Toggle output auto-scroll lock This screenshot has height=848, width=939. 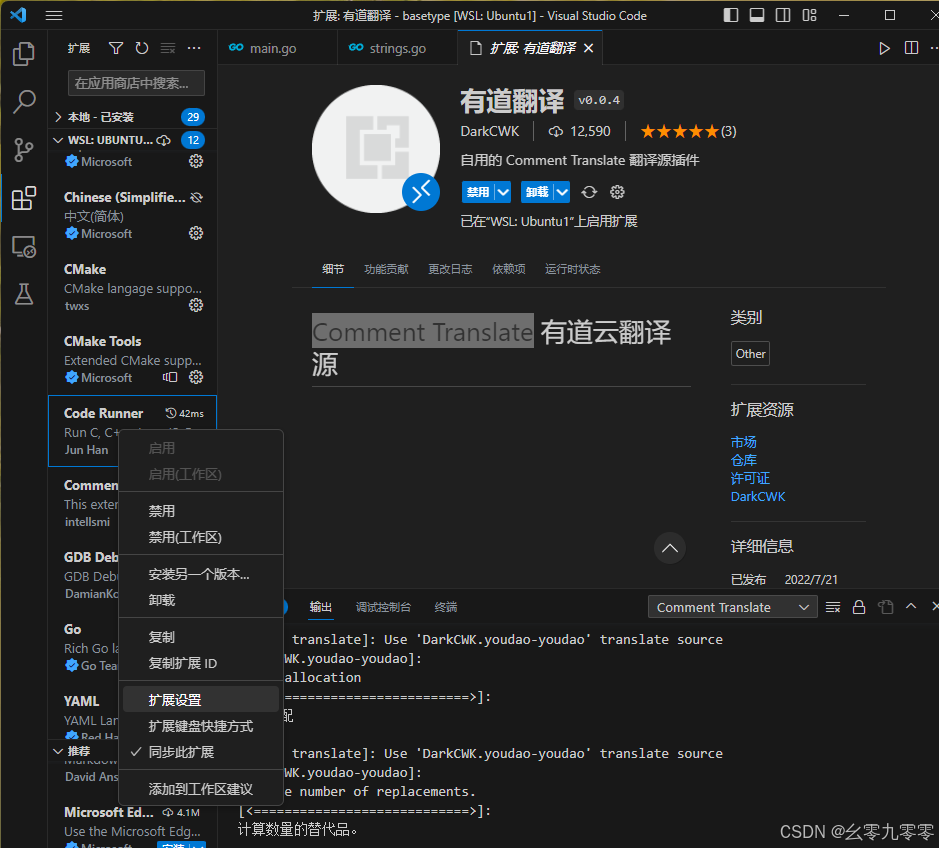pos(859,607)
